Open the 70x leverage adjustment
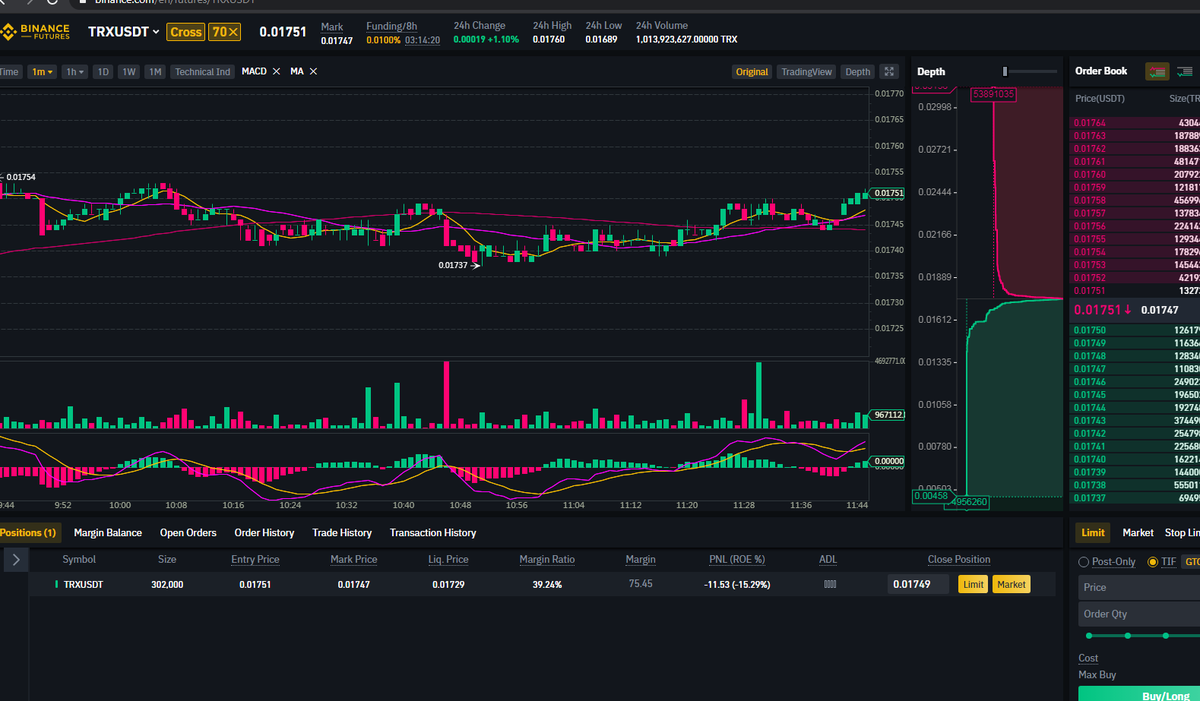 (224, 32)
